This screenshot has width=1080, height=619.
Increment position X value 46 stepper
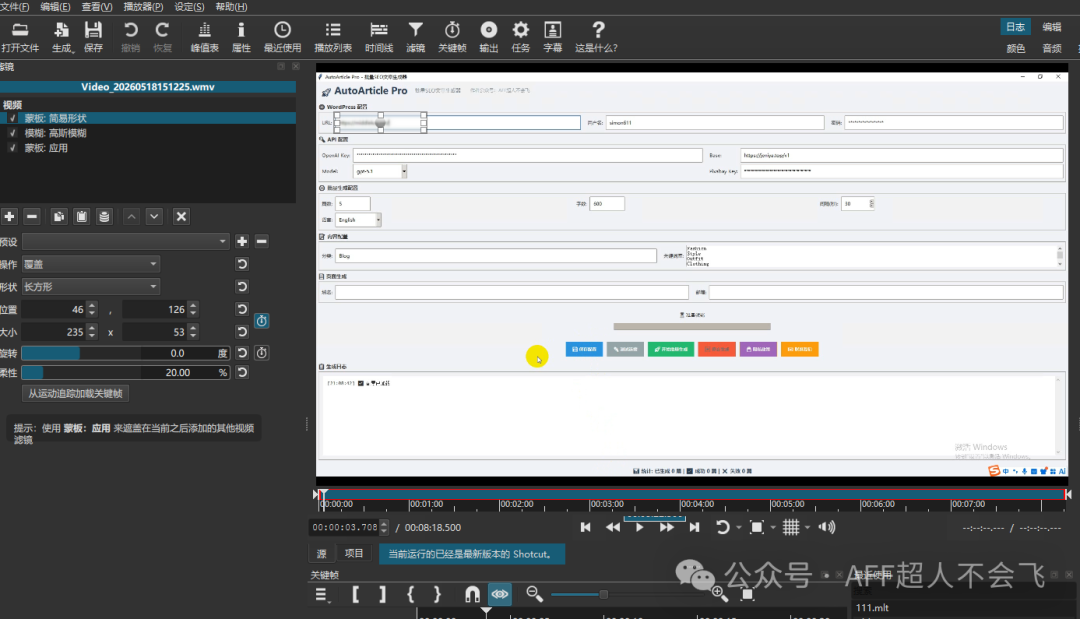(92, 306)
